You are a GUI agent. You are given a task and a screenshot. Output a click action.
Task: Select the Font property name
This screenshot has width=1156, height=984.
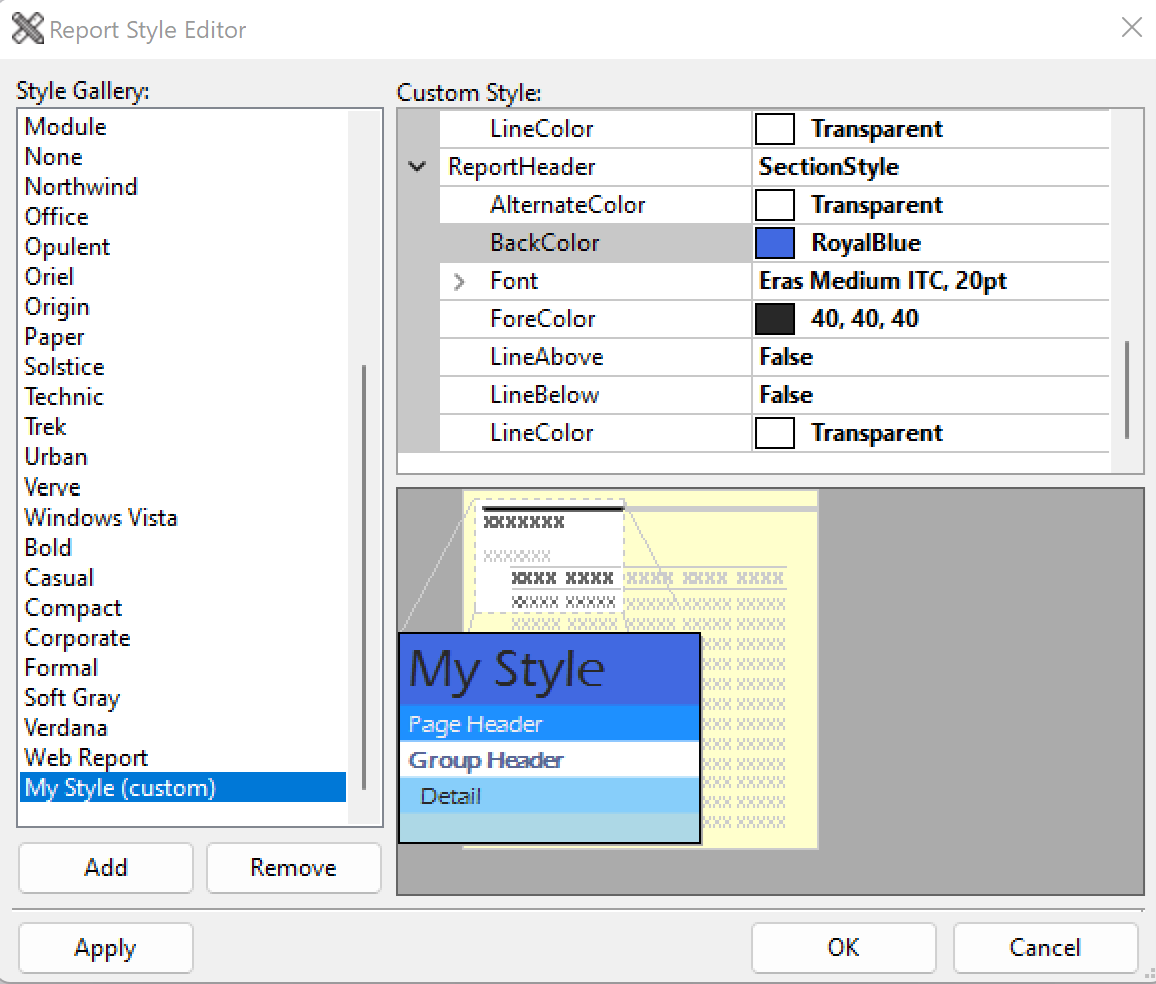(515, 281)
